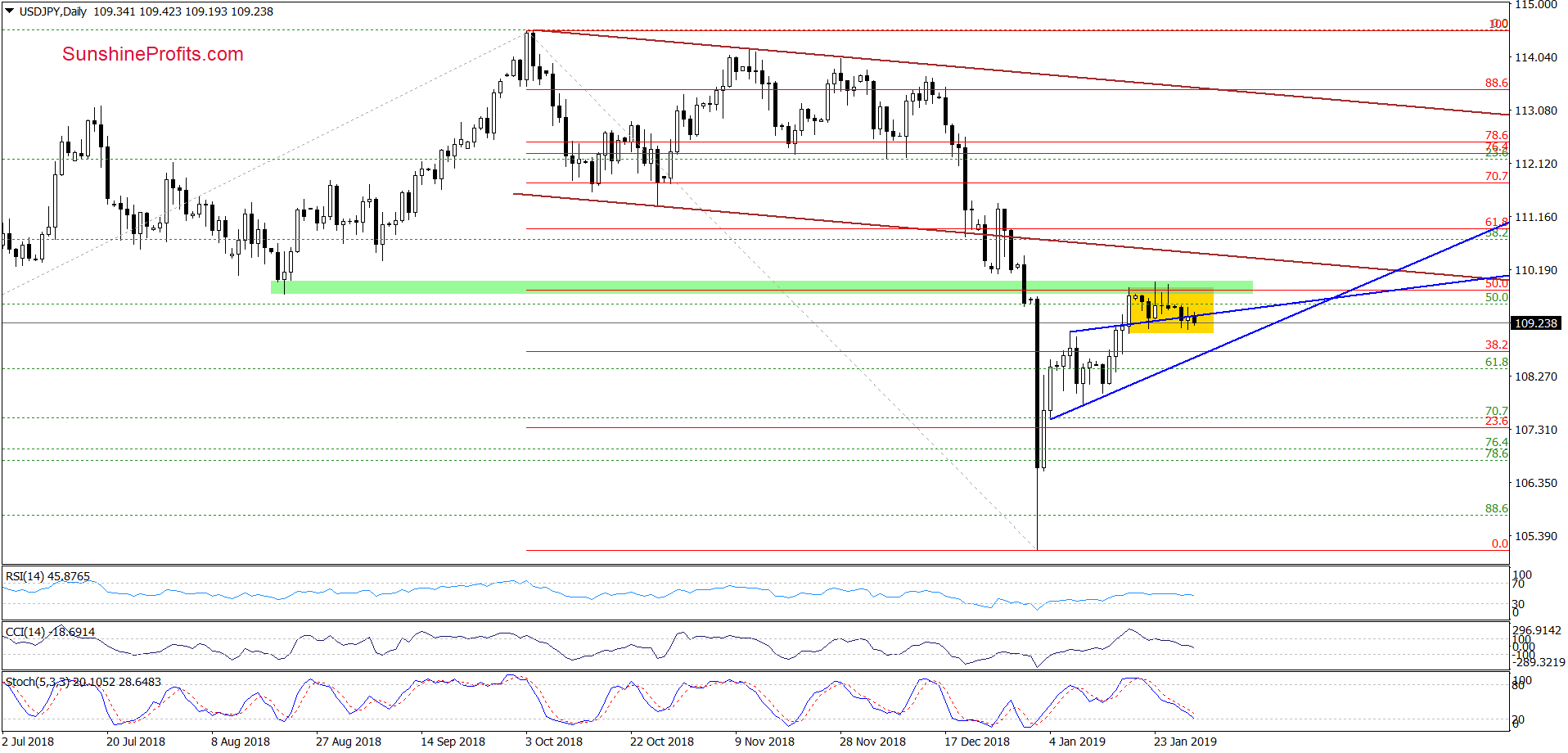The image size is (1568, 753).
Task: Select the 23 Jan 2019 date label
Action: coord(1185,742)
